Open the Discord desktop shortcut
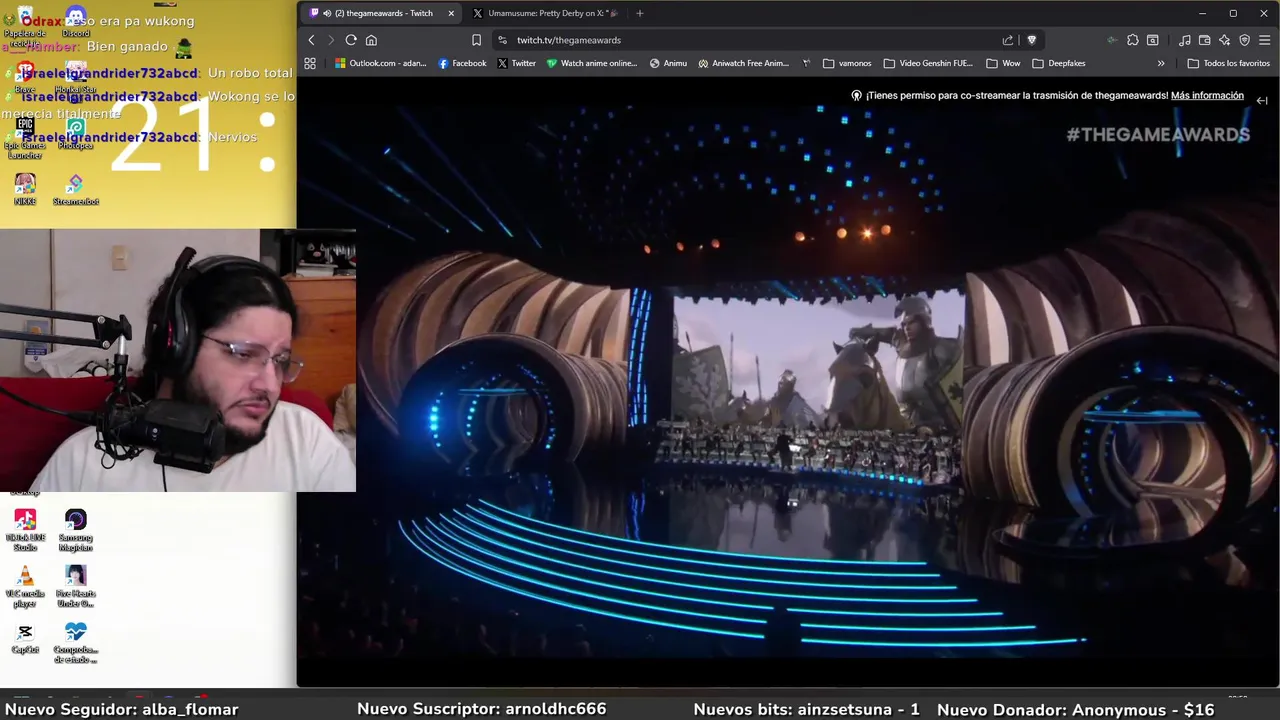The width and height of the screenshot is (1280, 720). [x=76, y=22]
